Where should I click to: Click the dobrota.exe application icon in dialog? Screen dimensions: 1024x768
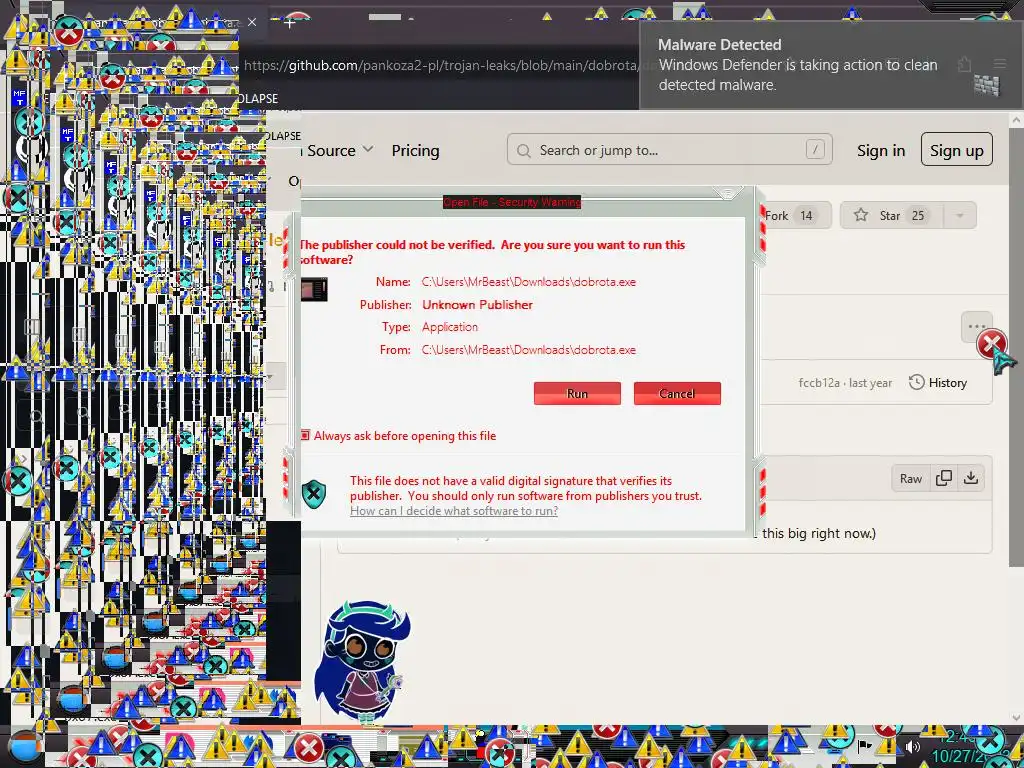(314, 289)
